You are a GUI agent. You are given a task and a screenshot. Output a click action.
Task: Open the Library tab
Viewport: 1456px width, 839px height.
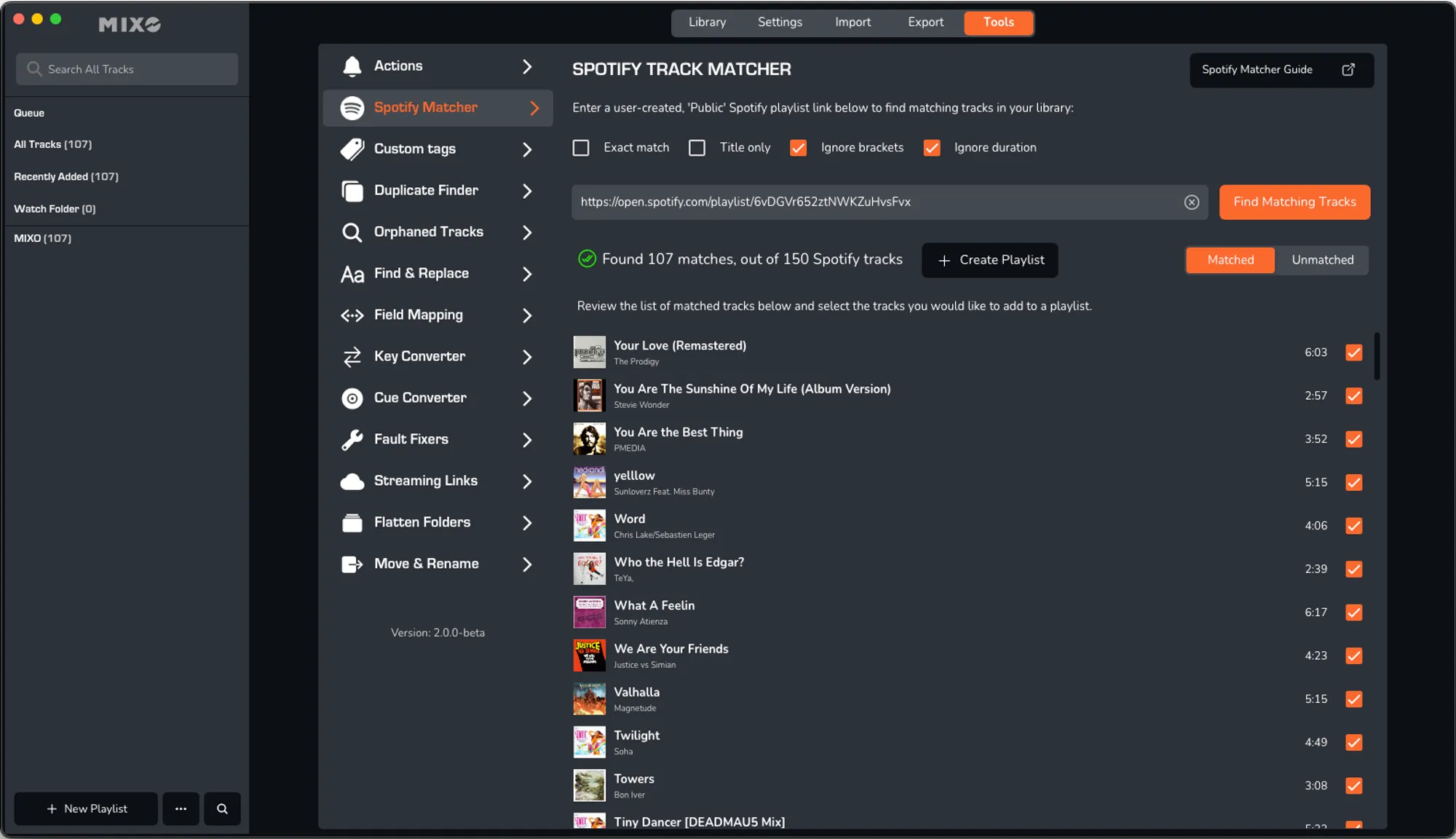[x=706, y=22]
